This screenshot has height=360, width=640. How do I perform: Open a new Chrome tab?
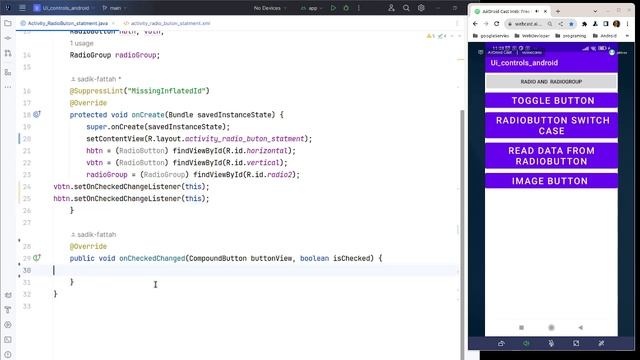pos(558,11)
